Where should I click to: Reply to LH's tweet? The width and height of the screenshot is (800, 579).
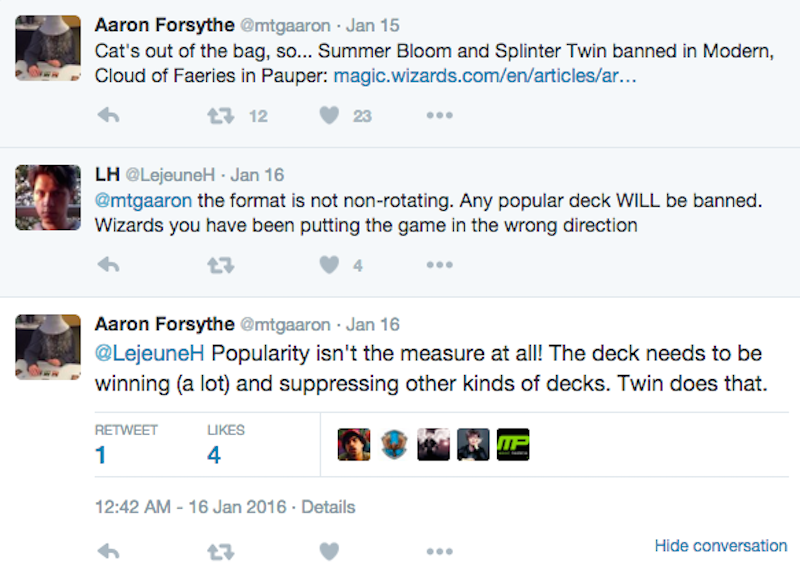click(108, 265)
